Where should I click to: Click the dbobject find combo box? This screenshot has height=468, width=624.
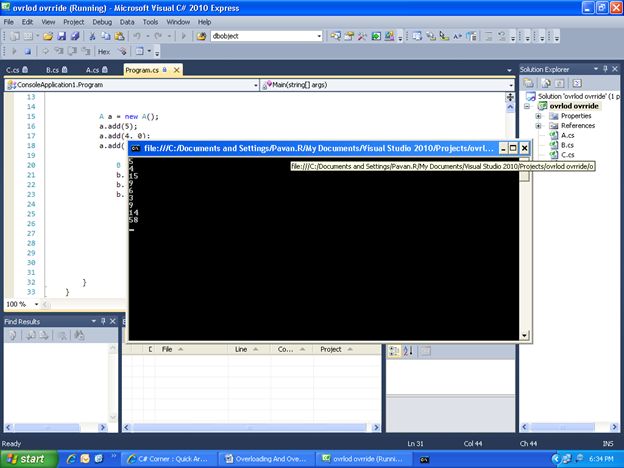point(266,36)
